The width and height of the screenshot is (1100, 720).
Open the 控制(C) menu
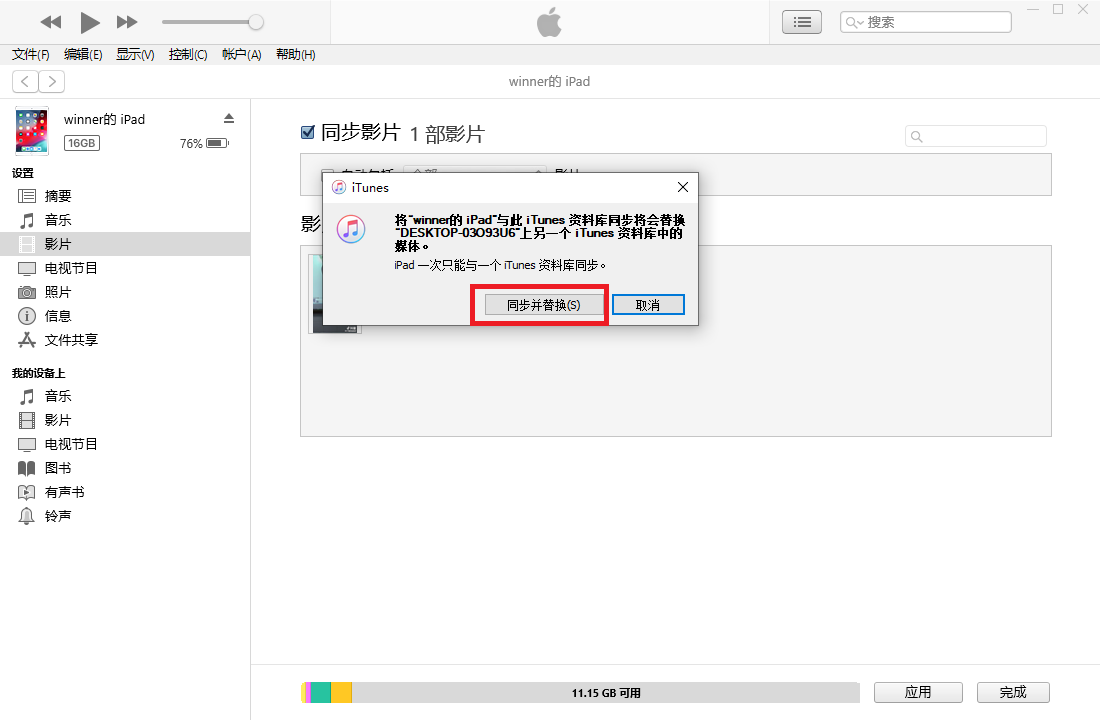[188, 55]
